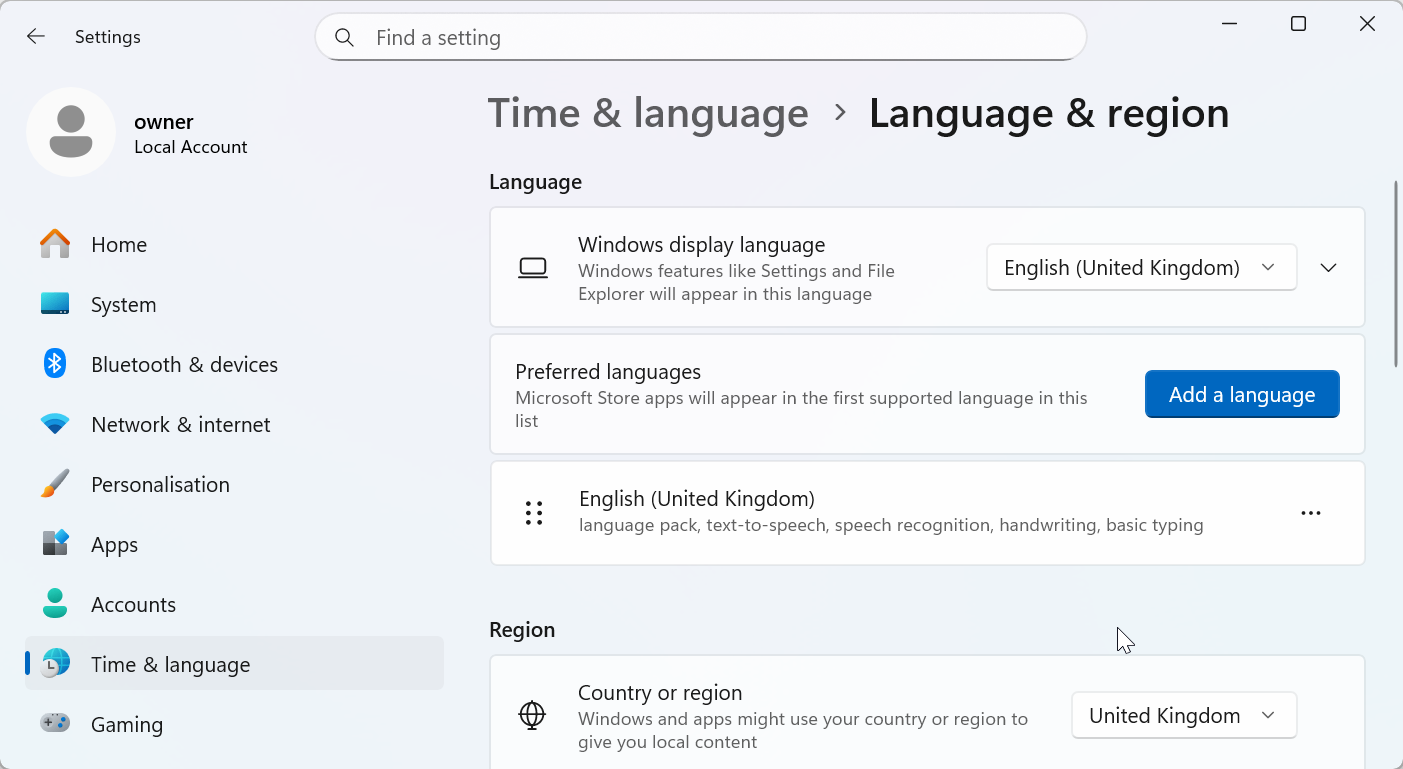This screenshot has width=1403, height=769.
Task: Click the Gaming controller icon
Action: [x=55, y=723]
